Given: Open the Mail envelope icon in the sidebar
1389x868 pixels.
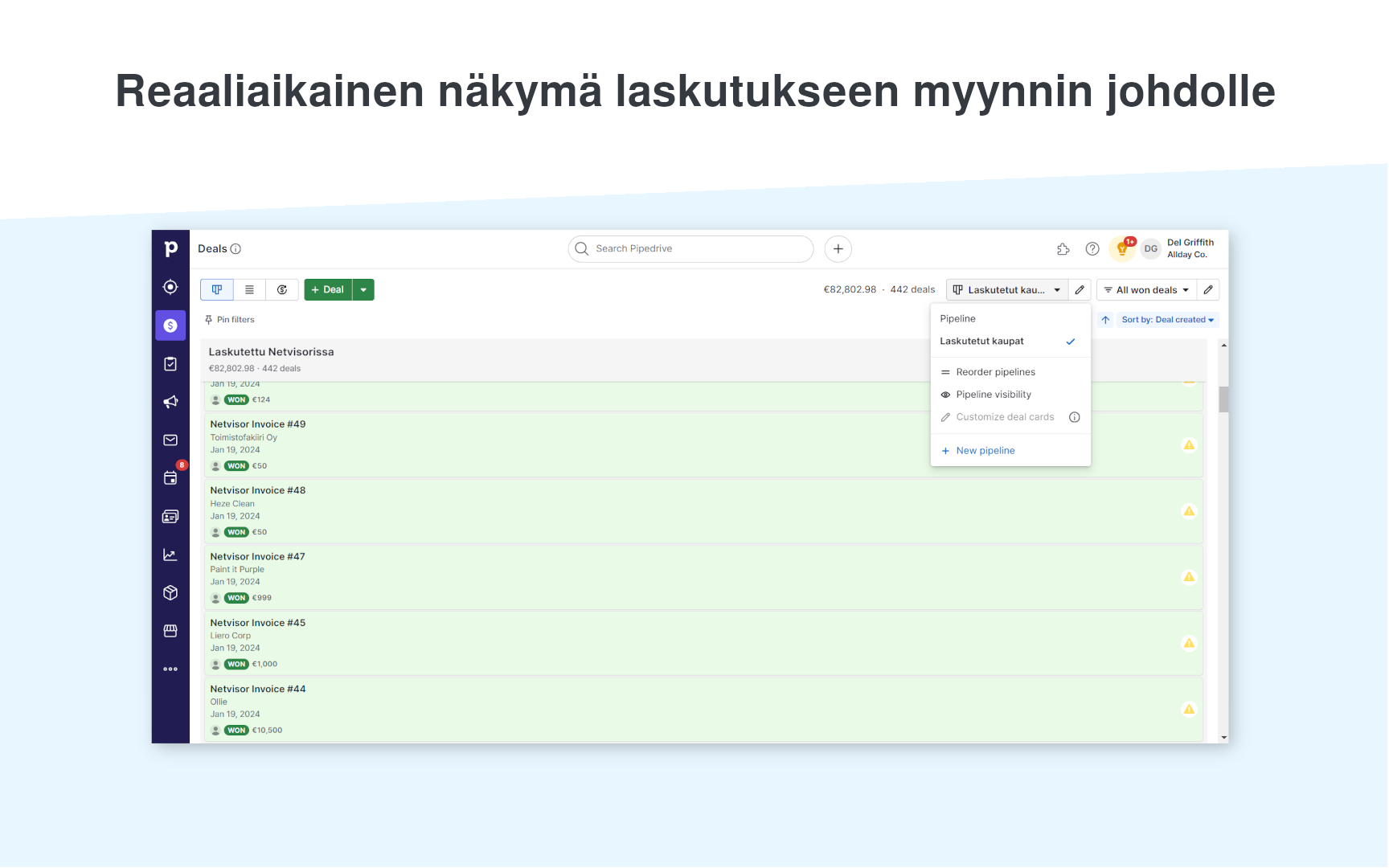Looking at the screenshot, I should click(170, 440).
